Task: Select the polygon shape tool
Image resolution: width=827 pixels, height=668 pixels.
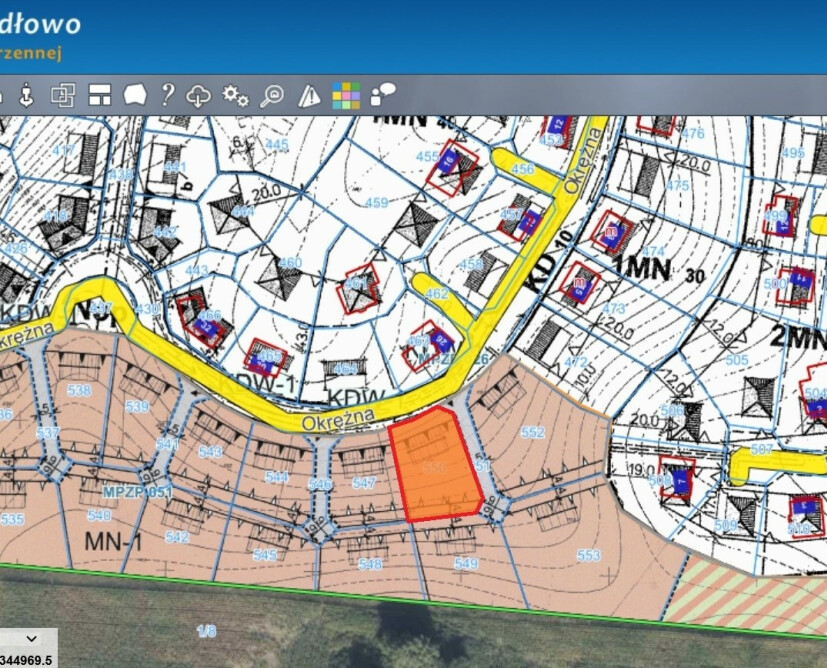Action: pyautogui.click(x=135, y=95)
